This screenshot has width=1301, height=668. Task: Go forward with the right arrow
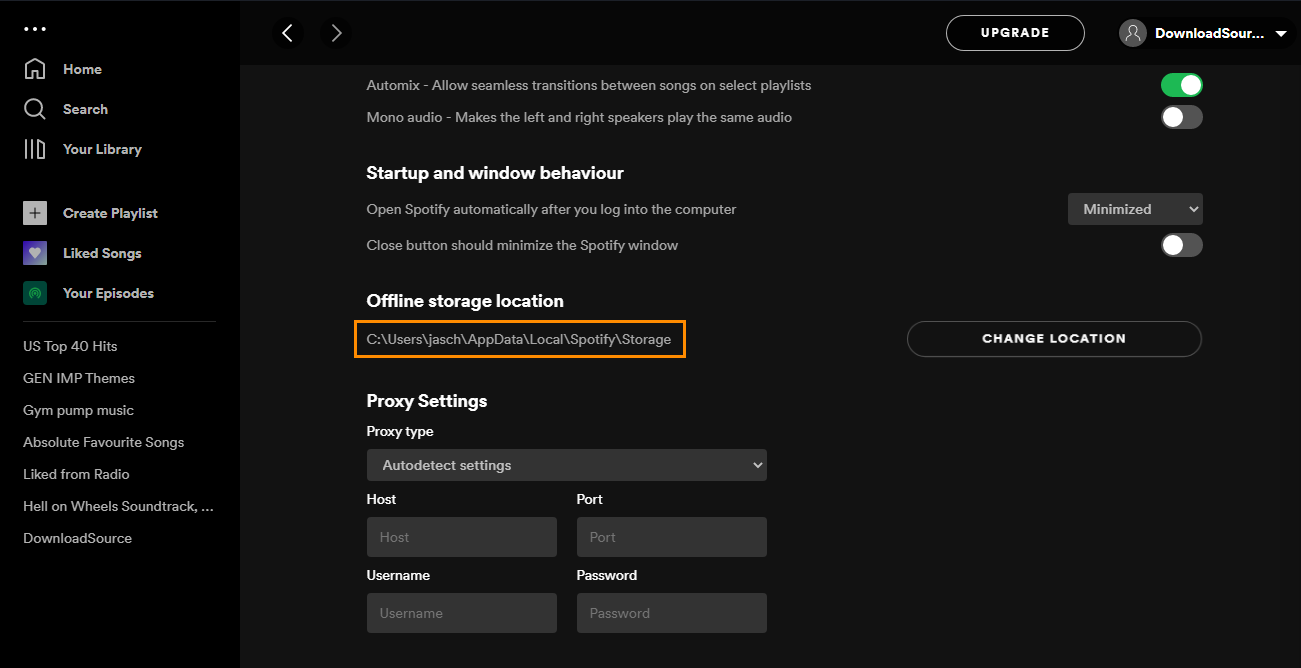[x=336, y=33]
